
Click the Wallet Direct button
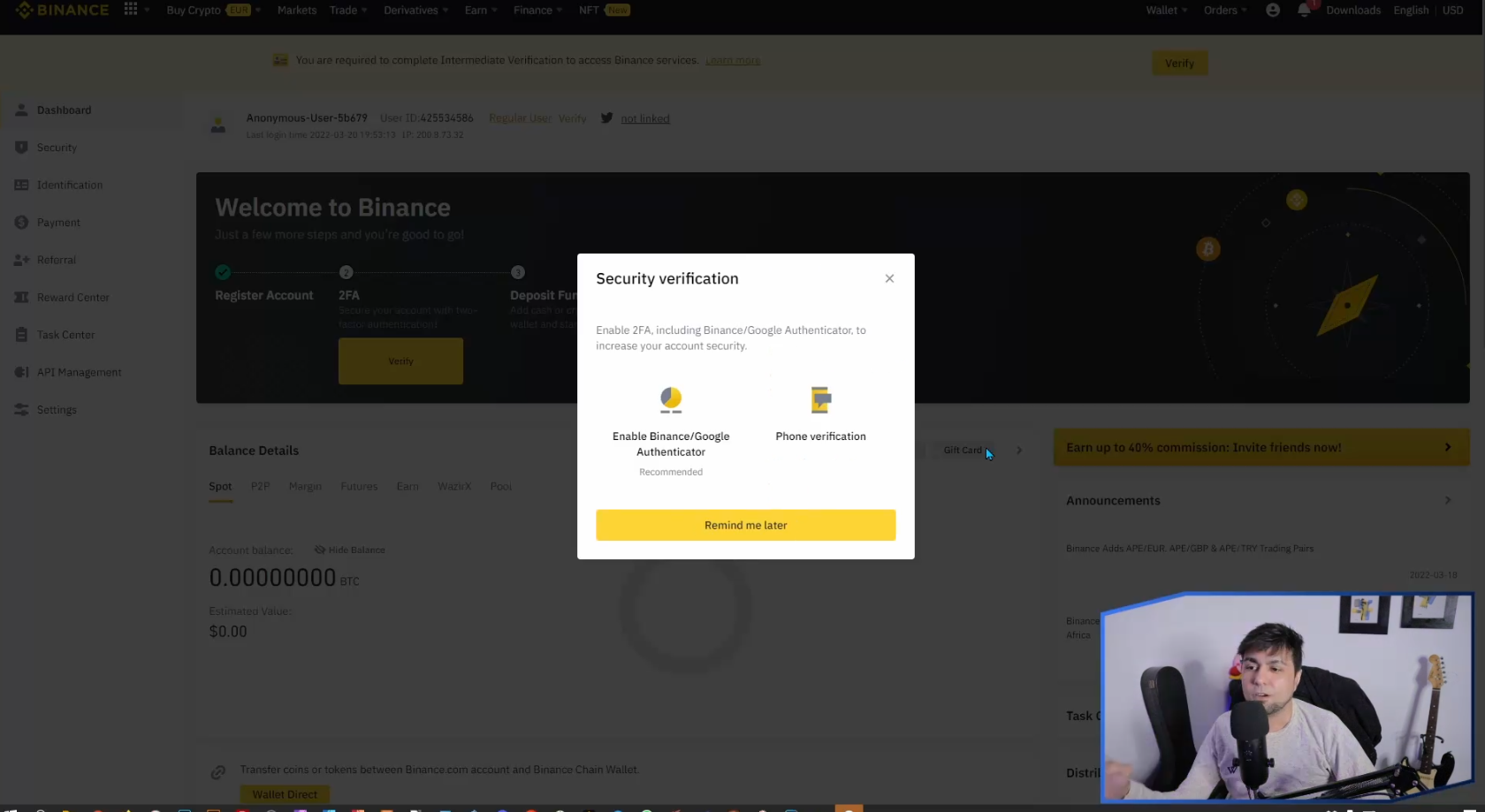(x=285, y=794)
